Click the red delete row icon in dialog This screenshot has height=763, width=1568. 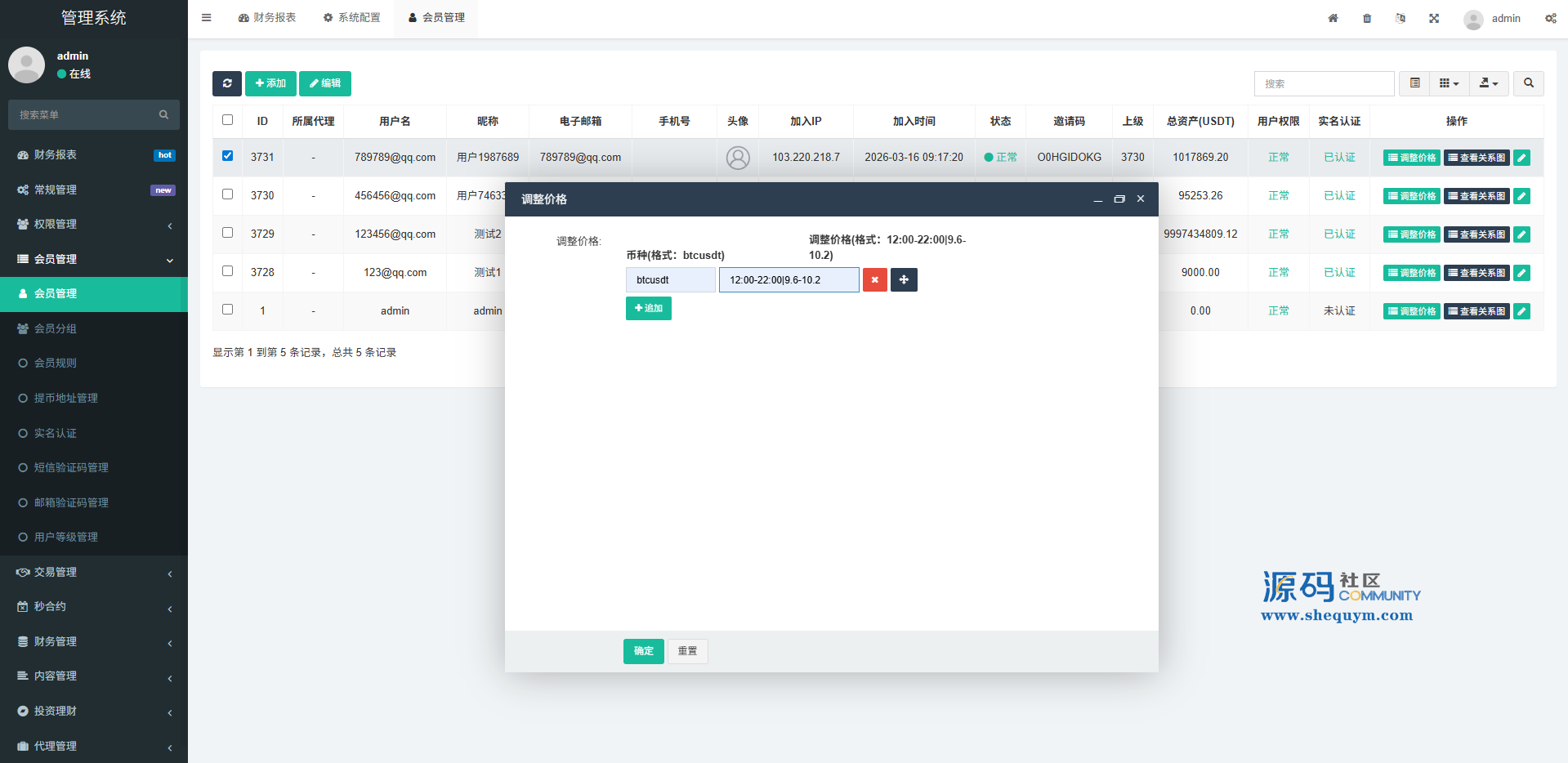(874, 280)
